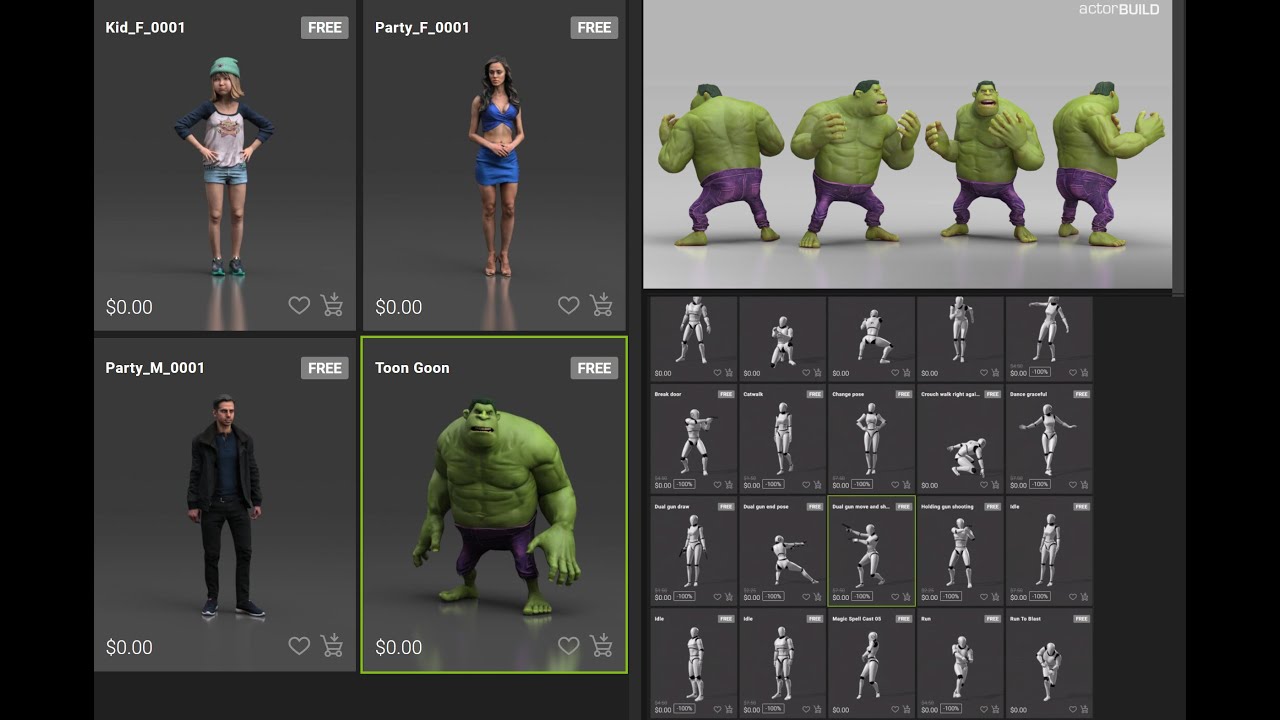1280x720 pixels.
Task: Click the Party_F_0001 title text
Action: (x=422, y=28)
